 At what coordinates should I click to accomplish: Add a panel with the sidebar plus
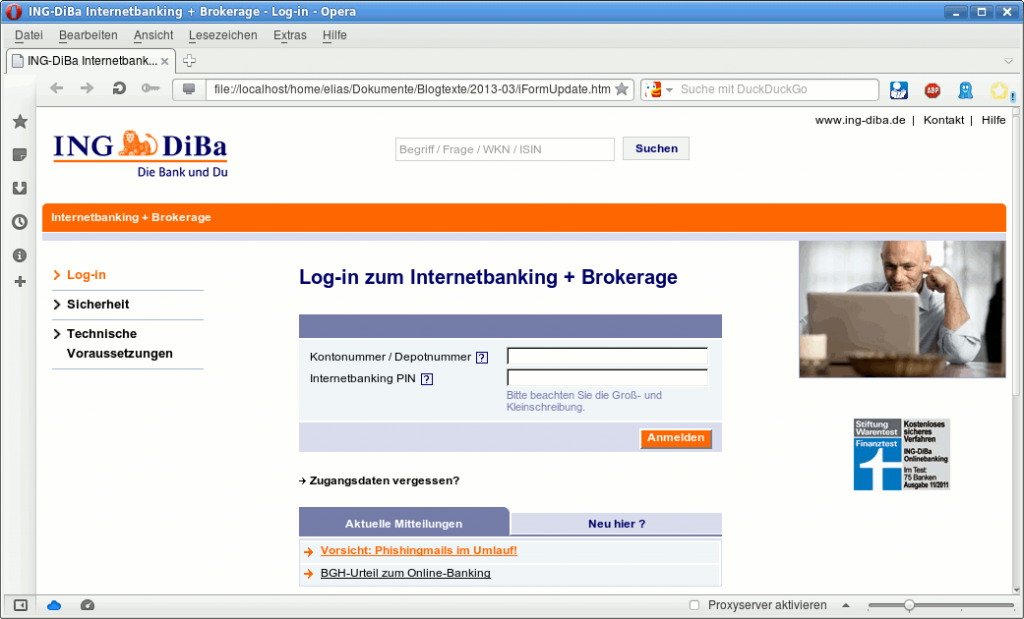(20, 281)
